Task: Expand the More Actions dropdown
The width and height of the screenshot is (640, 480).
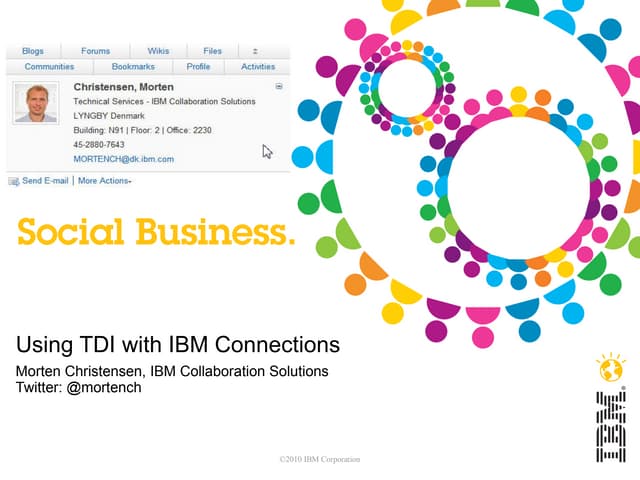Action: coord(105,181)
